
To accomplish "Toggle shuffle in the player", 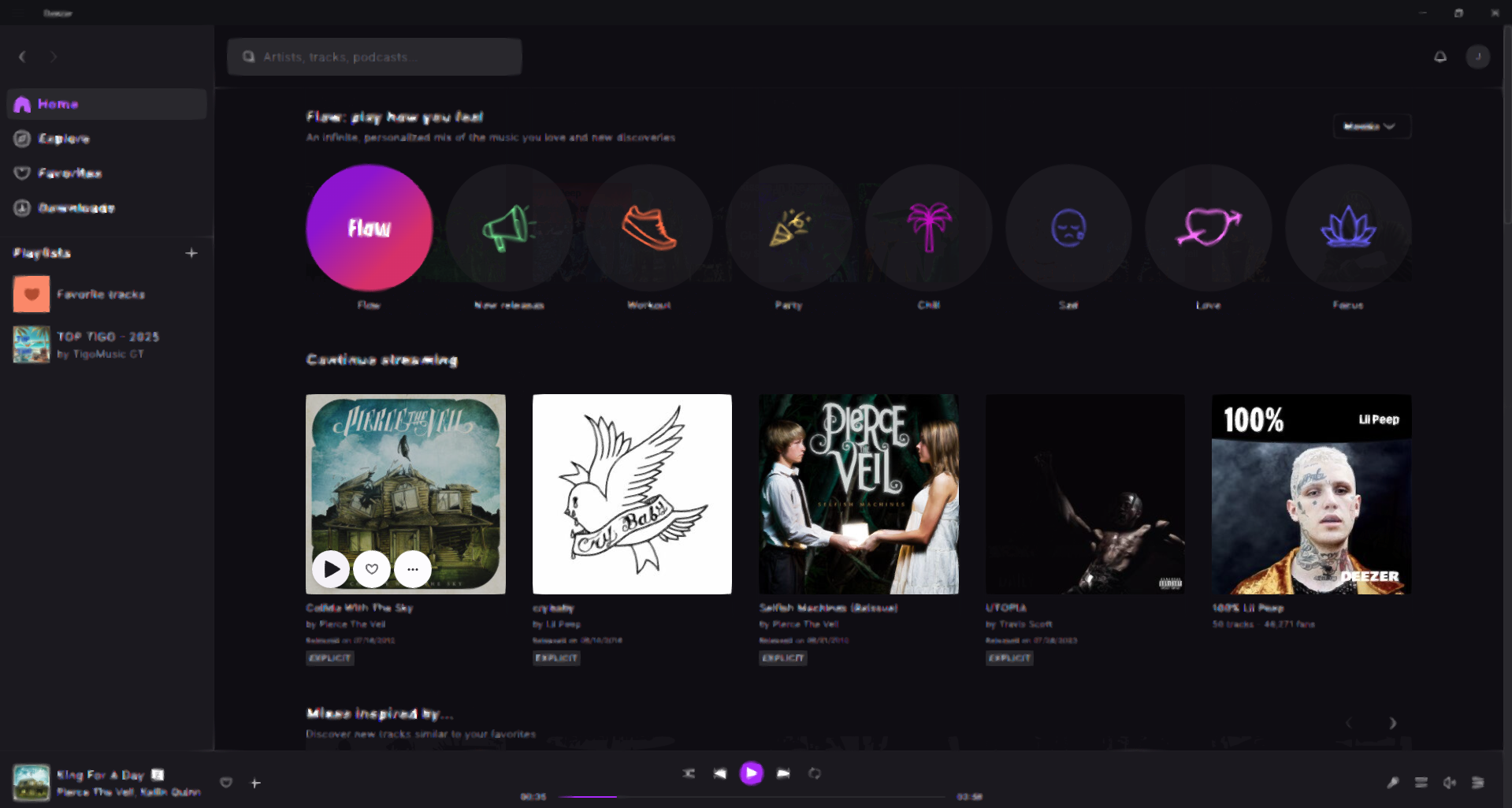I will (689, 773).
